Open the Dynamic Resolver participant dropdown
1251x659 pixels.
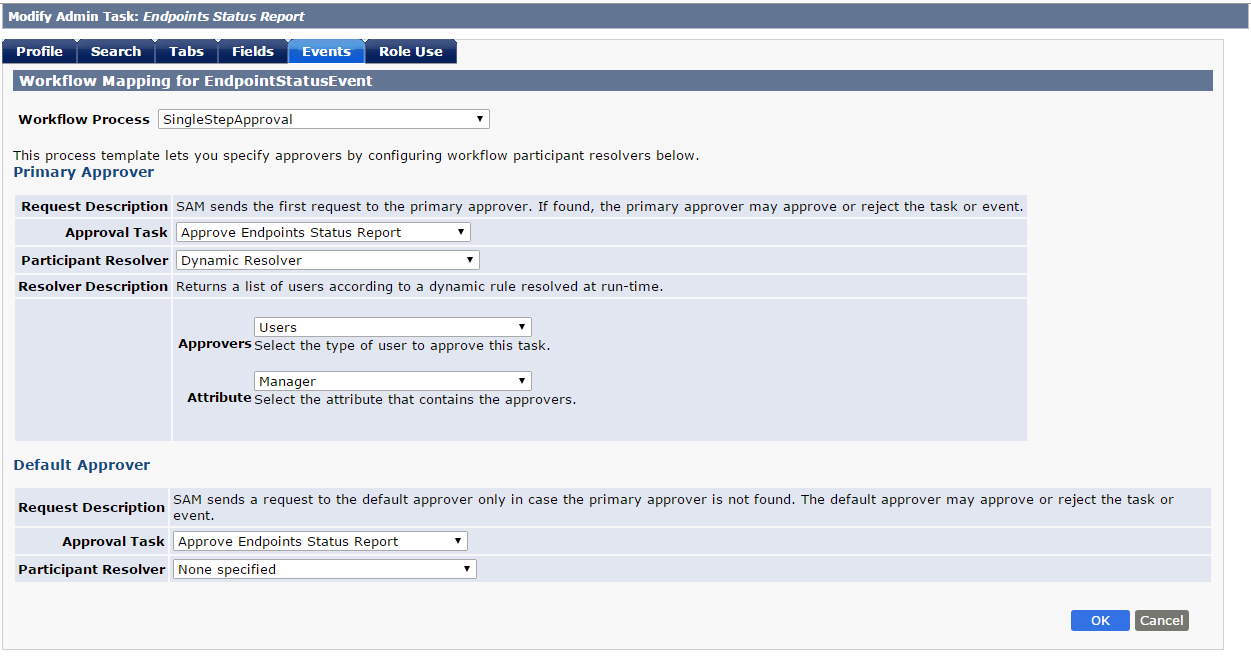328,260
